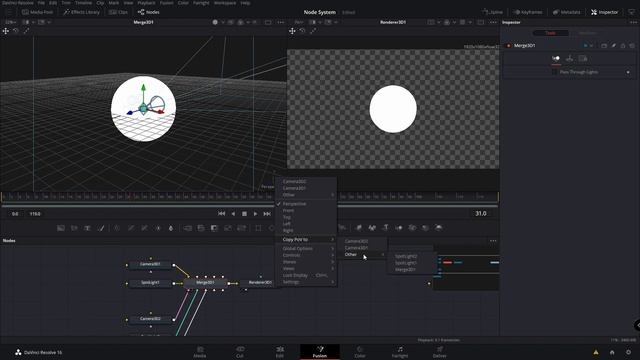Choose Lock Display in context menu
Viewport: 640px width, 360px height.
point(306,276)
